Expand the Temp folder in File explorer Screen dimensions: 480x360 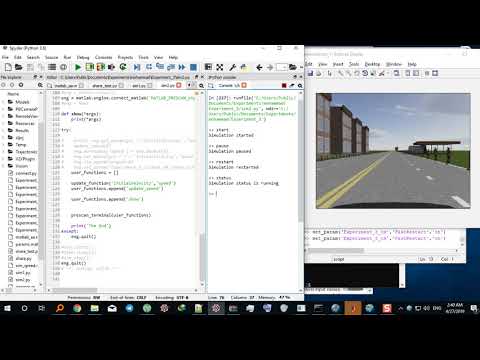4,145
